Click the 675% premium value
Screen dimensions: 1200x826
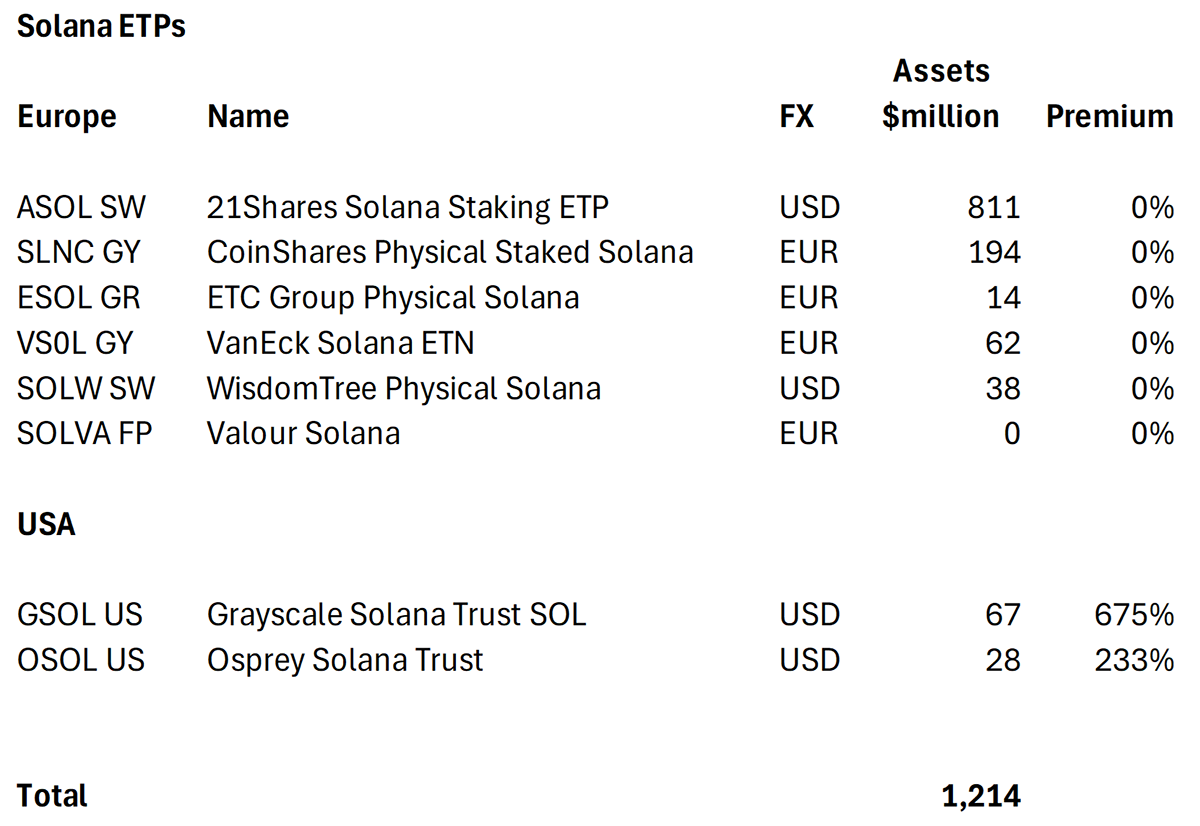1134,614
